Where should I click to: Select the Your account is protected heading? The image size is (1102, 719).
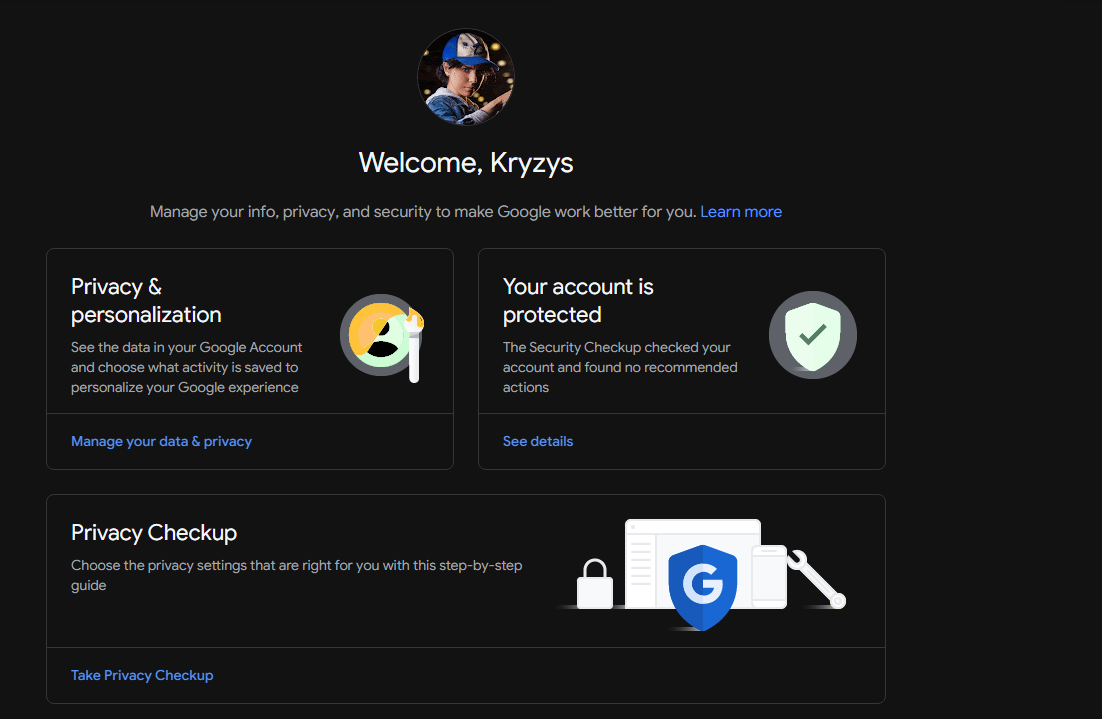(x=578, y=301)
